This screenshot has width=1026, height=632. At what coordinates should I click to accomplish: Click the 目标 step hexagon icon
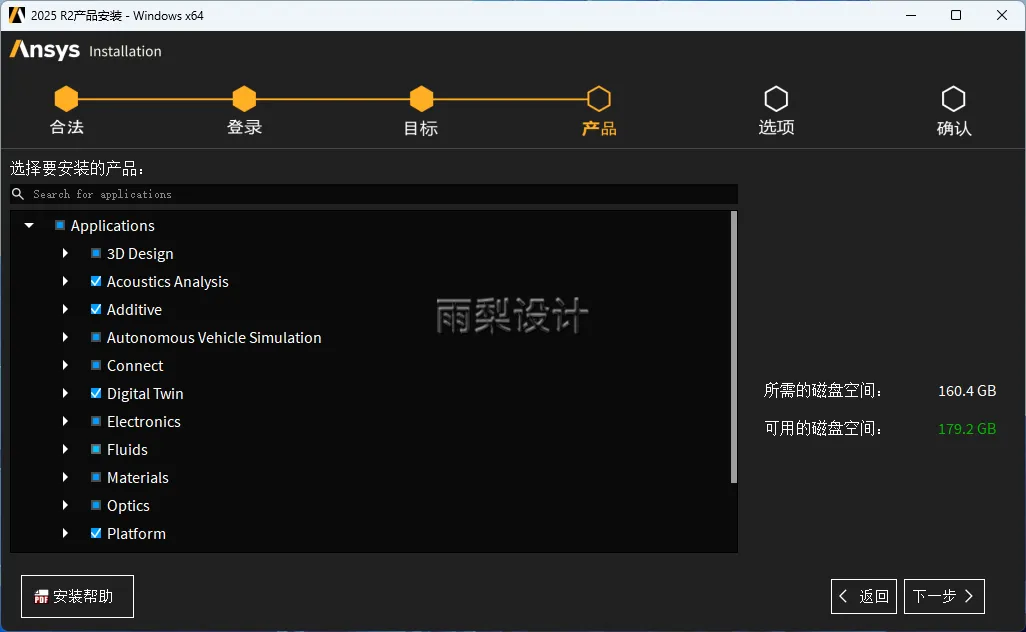point(421,99)
